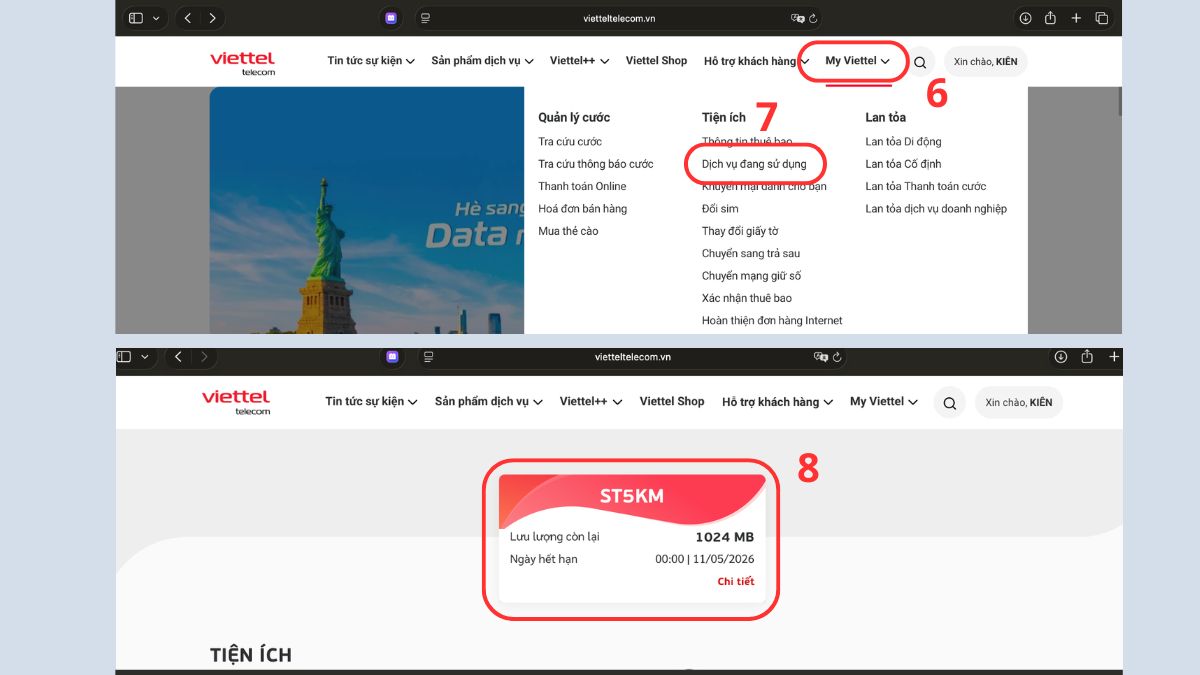Viewport: 1200px width, 675px height.
Task: Go back in the upper browser window
Action: coord(187,18)
